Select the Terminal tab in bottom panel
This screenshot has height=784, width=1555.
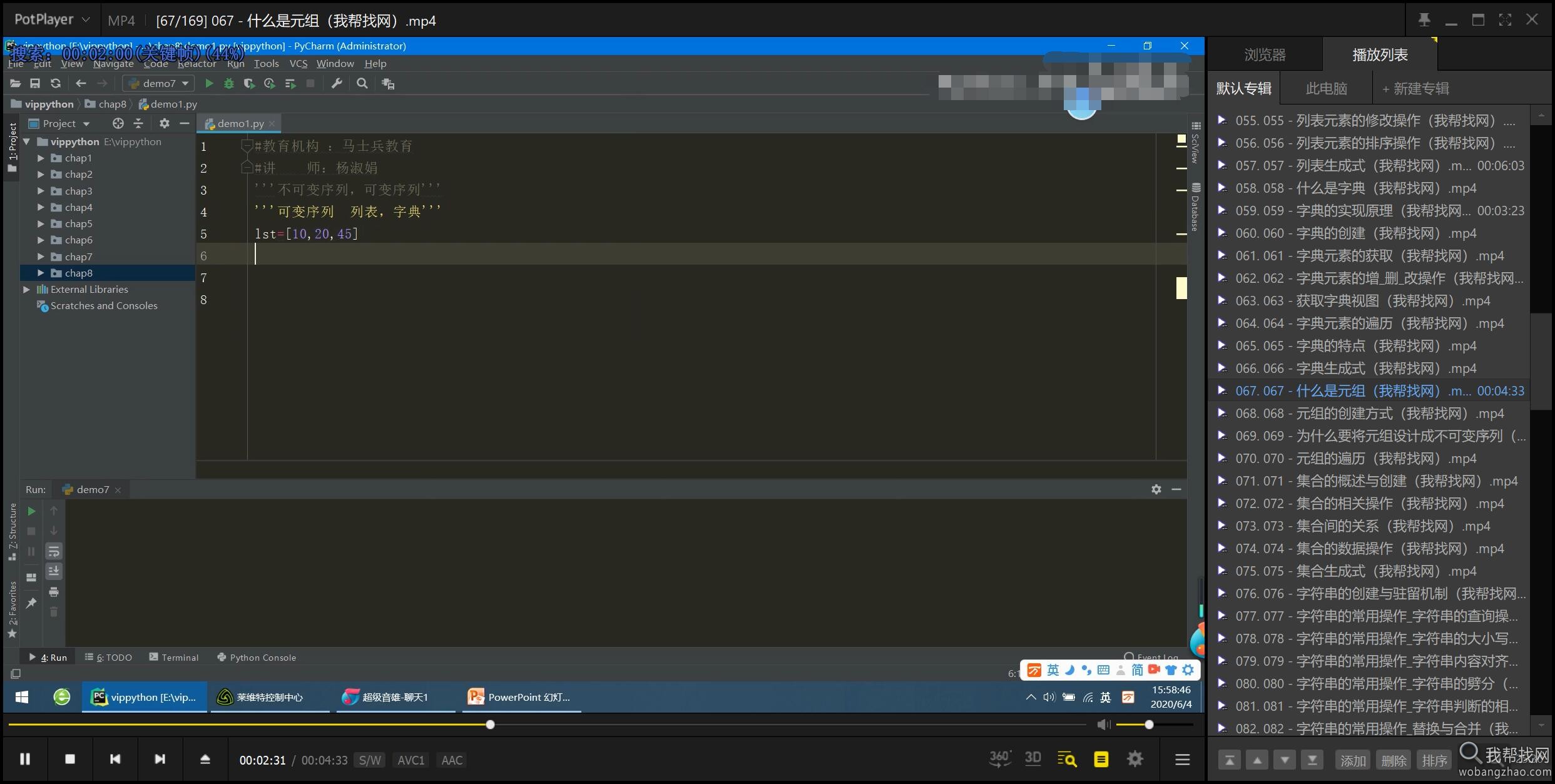[x=178, y=657]
